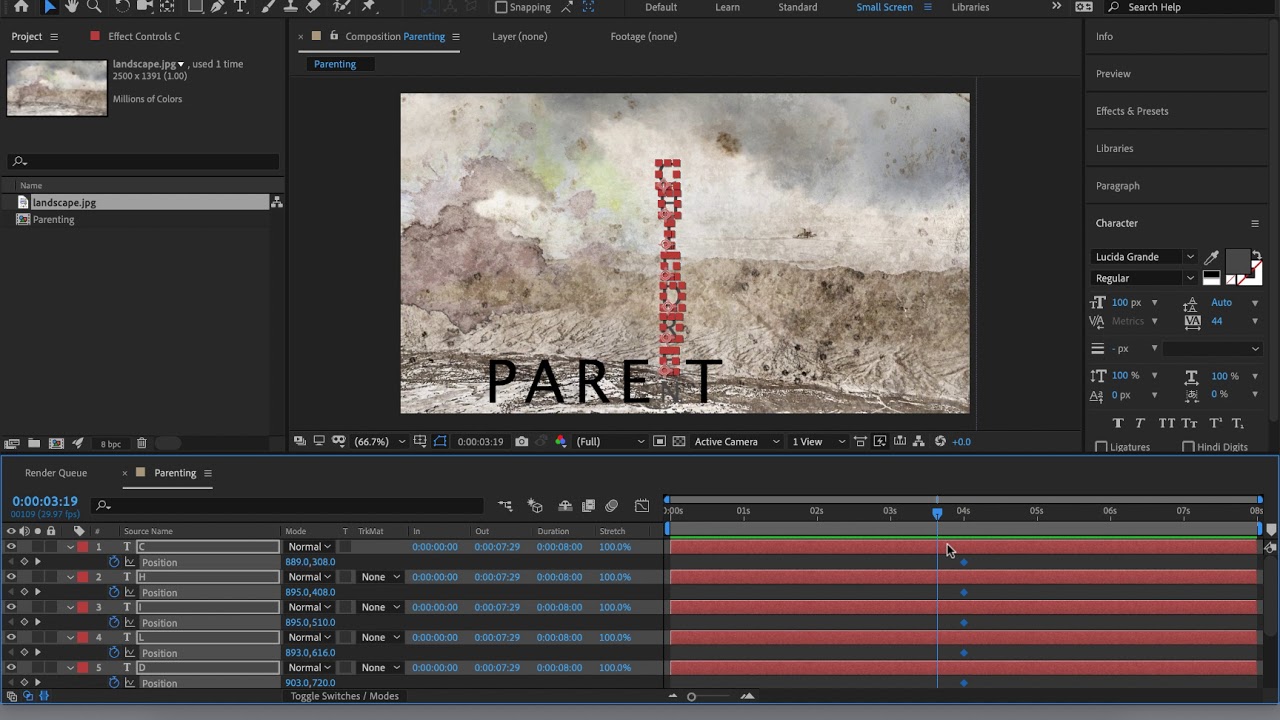1280x720 pixels.
Task: Select the Clone Stamp tool
Action: [292, 7]
